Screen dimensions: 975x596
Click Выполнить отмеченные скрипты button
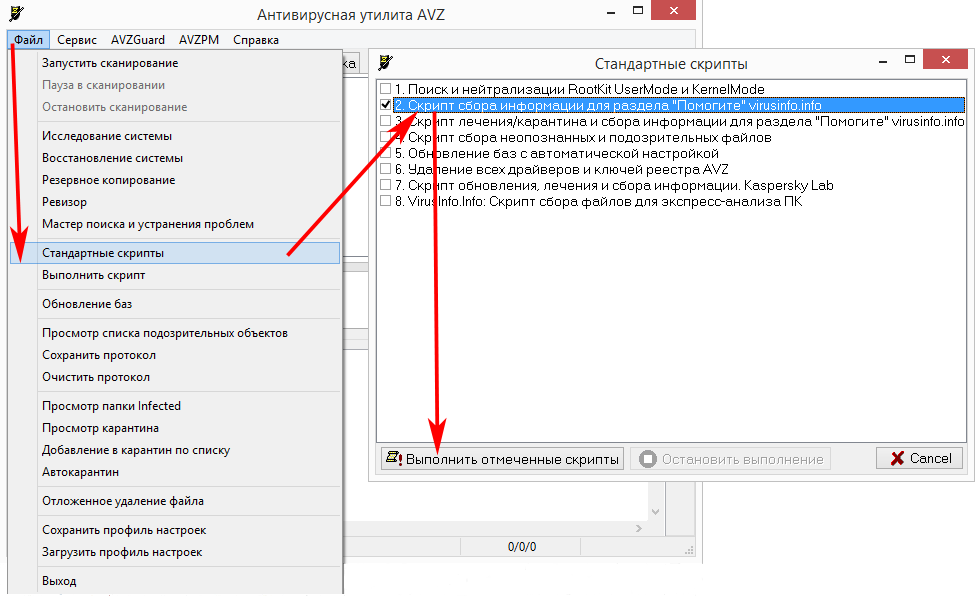pyautogui.click(x=502, y=459)
